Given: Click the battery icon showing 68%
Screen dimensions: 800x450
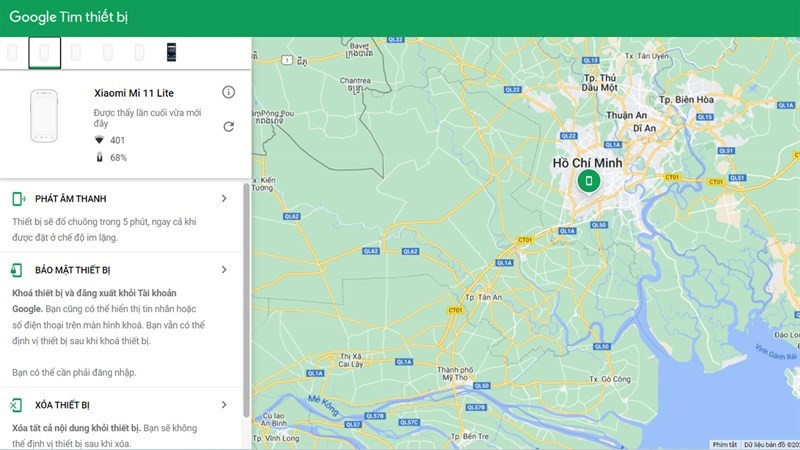Looking at the screenshot, I should click(99, 158).
